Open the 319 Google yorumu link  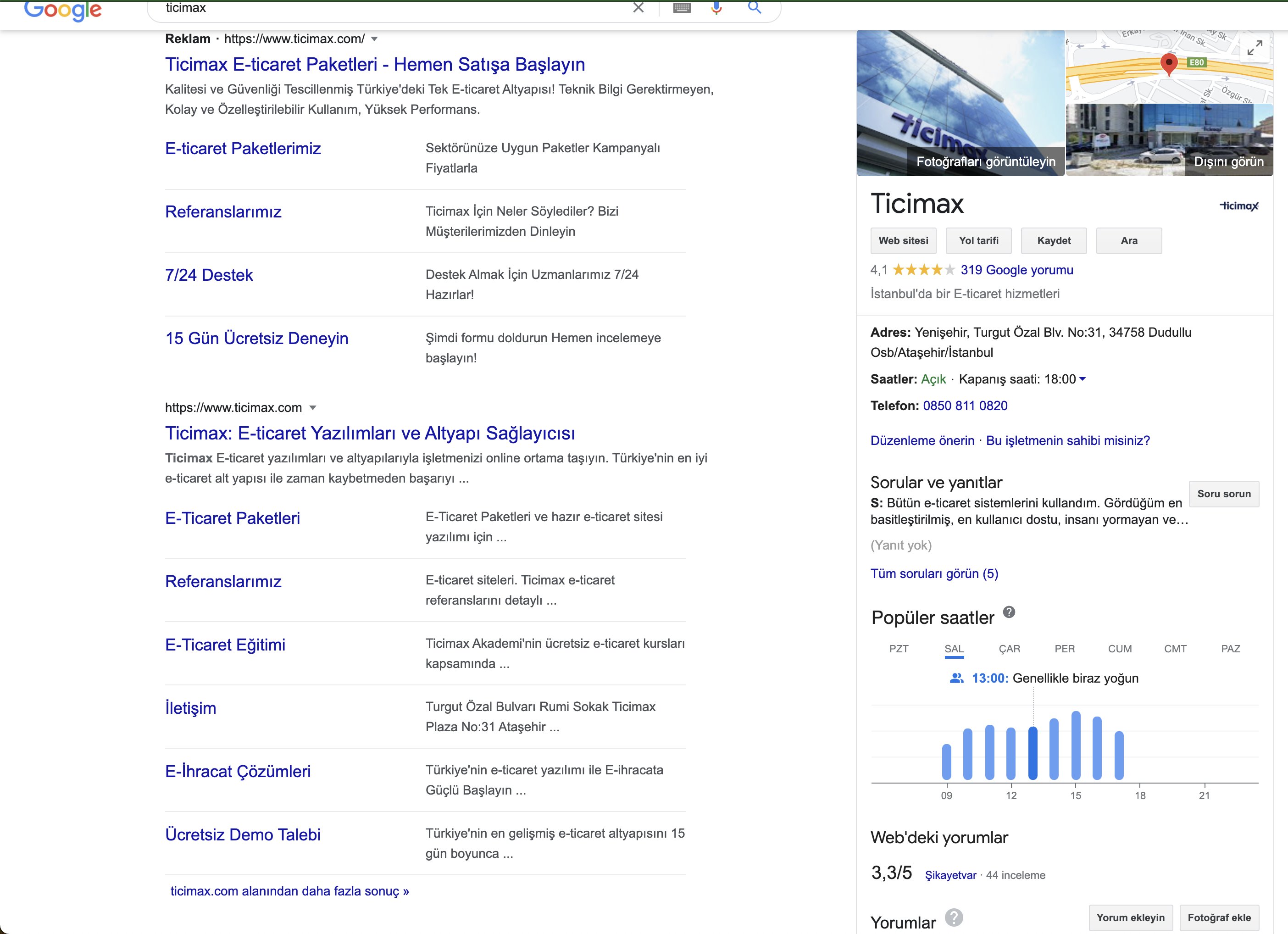1016,270
